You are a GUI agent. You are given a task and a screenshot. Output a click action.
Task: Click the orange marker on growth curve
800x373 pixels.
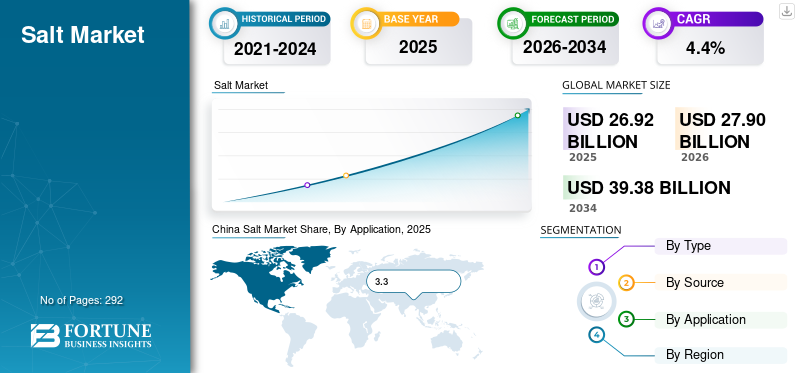346,176
